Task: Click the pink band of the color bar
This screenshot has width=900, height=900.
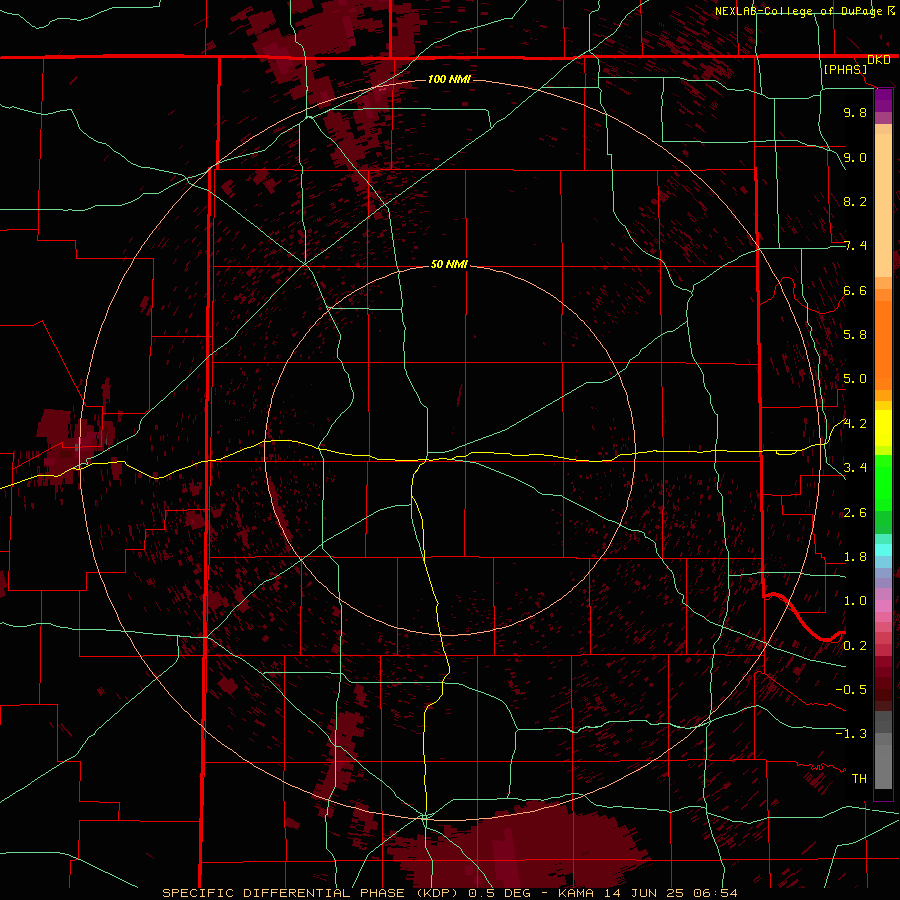Action: point(883,606)
